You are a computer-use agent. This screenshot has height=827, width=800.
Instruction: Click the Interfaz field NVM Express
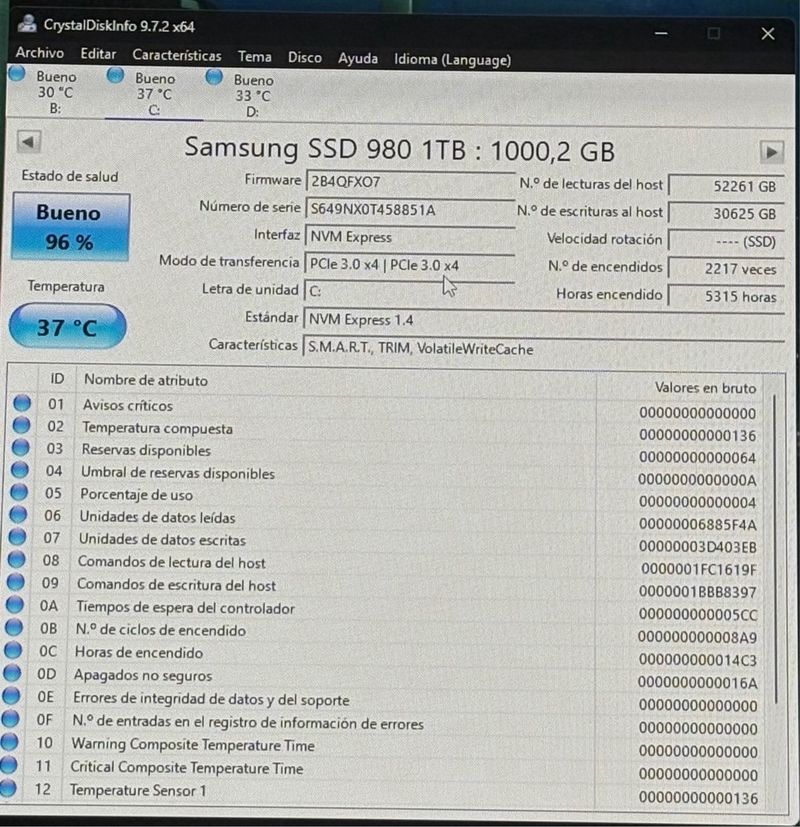click(x=409, y=237)
